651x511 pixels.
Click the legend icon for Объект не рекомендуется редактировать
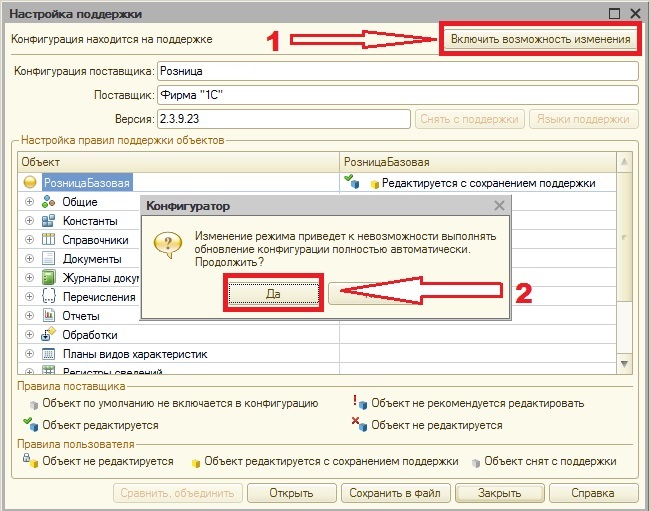point(360,403)
